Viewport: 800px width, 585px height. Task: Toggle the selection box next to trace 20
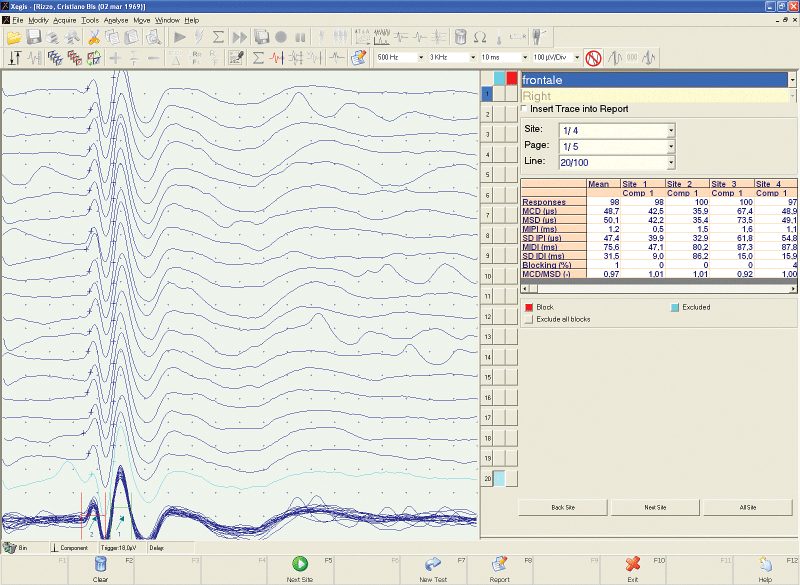[x=499, y=479]
